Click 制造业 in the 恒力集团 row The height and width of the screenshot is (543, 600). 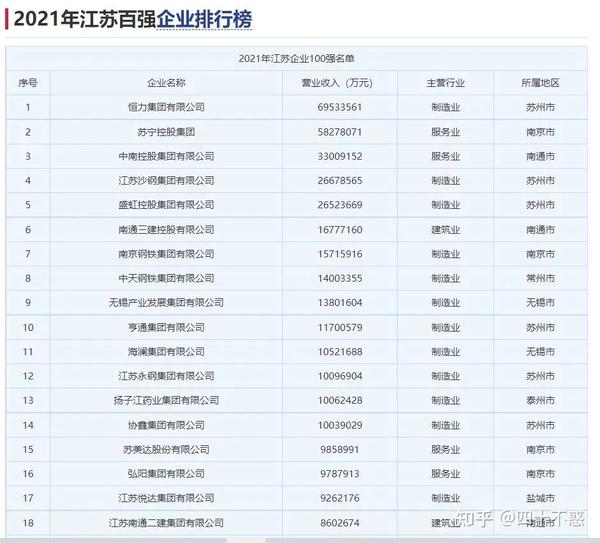point(446,107)
